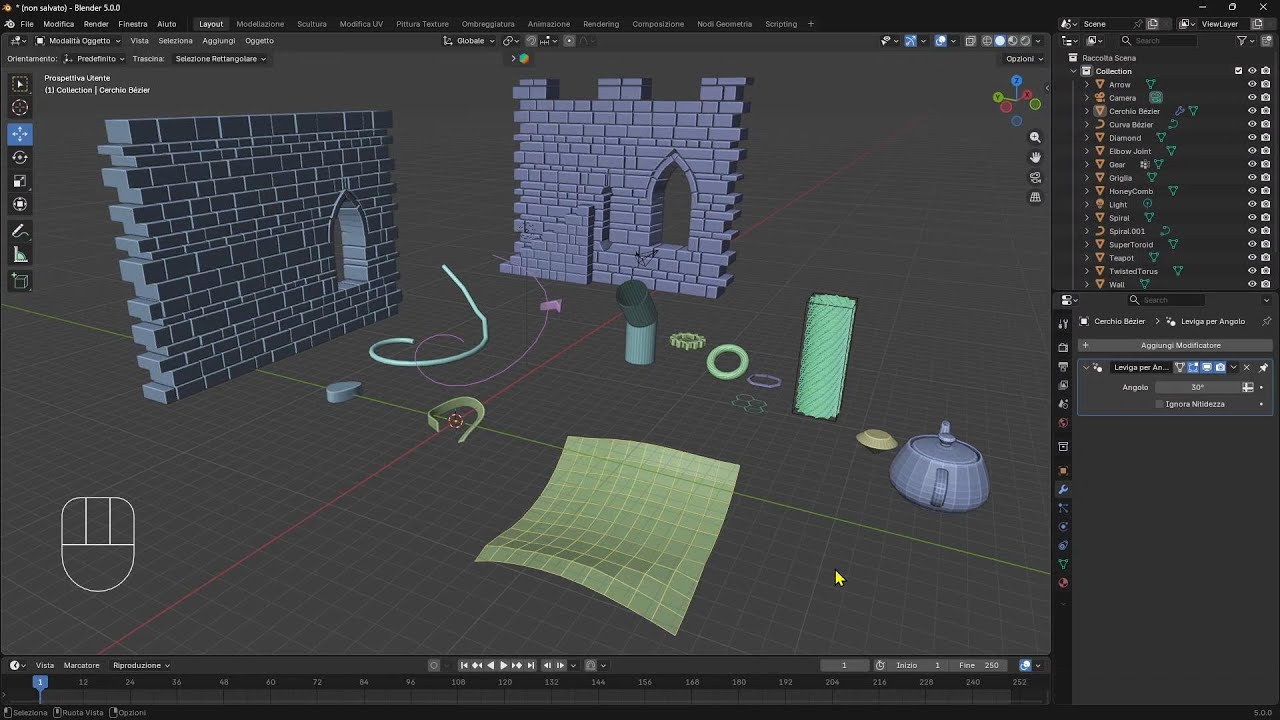This screenshot has width=1280, height=720.
Task: Enable proportional editing in the header
Action: (569, 41)
